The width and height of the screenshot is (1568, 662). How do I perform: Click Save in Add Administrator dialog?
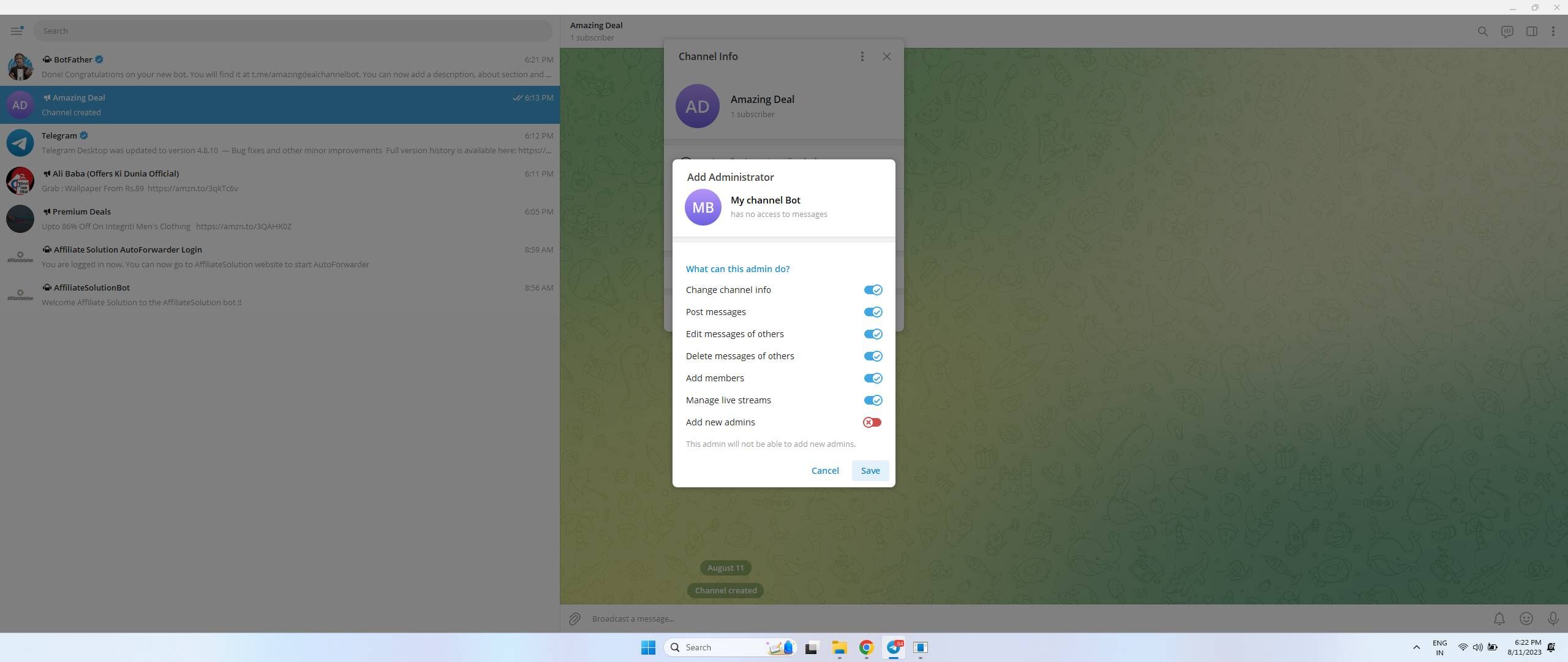click(x=870, y=471)
